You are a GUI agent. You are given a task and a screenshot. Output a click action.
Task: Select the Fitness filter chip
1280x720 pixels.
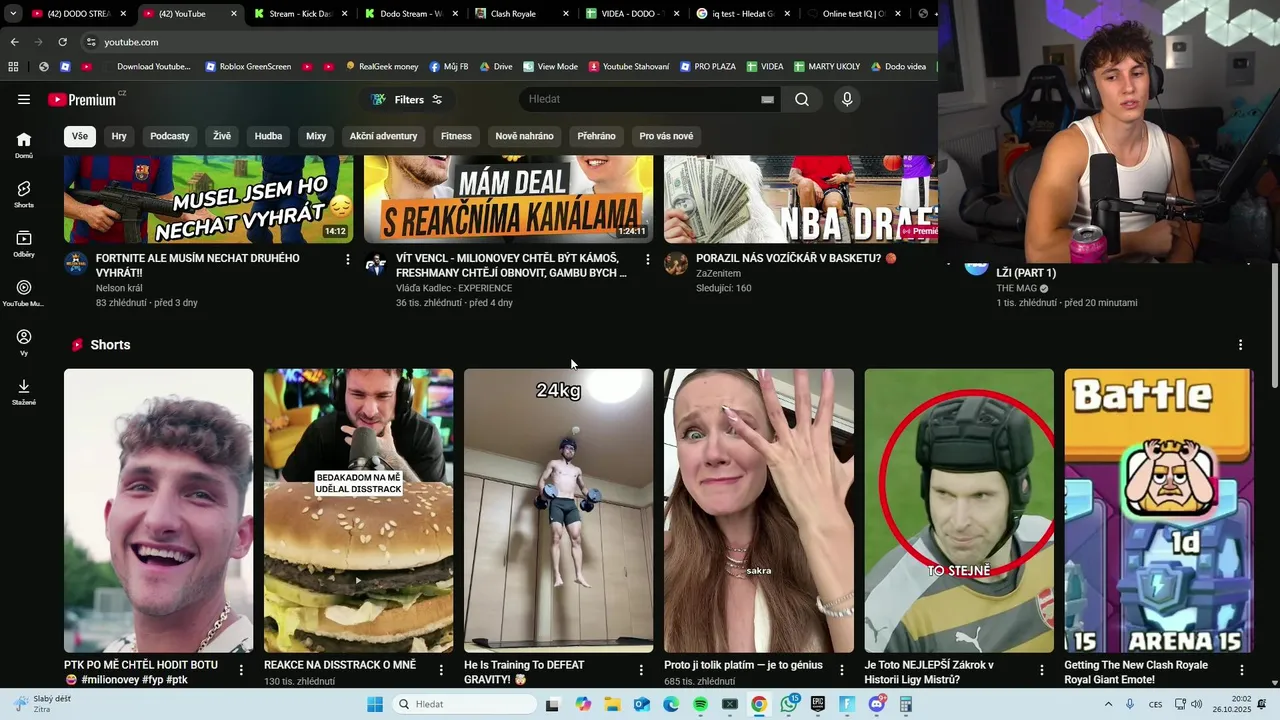click(456, 136)
